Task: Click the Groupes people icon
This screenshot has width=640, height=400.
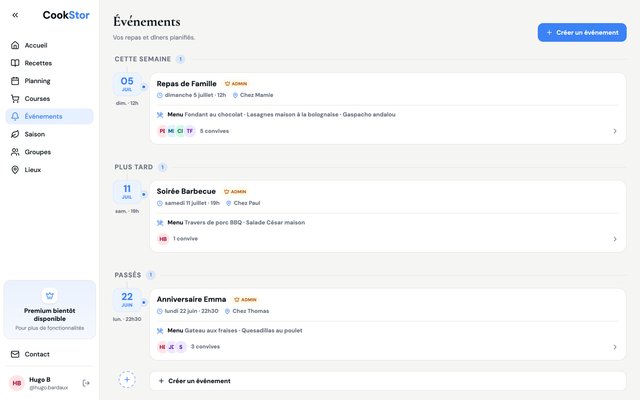Action: pos(15,152)
